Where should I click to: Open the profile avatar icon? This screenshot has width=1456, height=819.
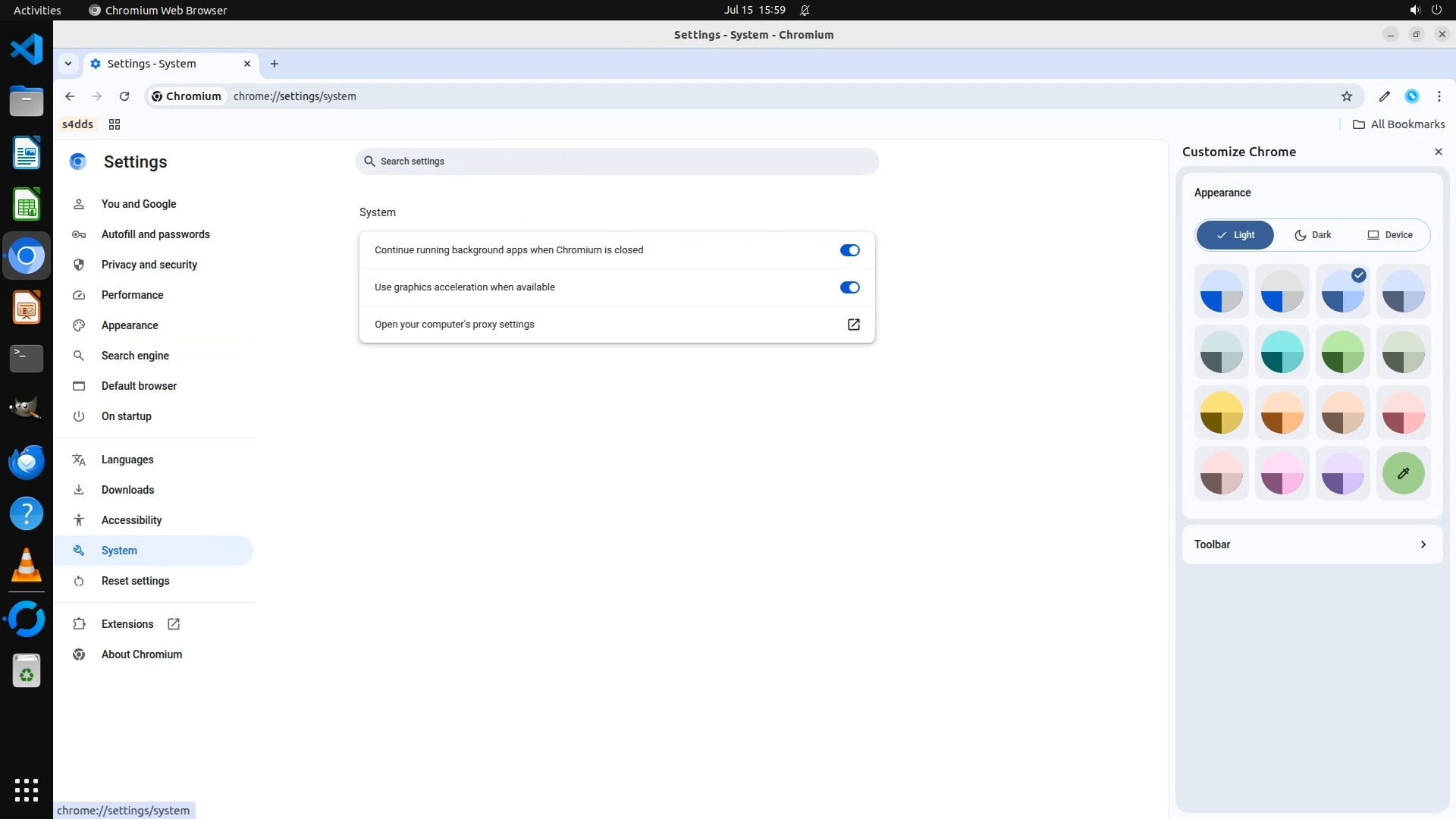point(1412,96)
